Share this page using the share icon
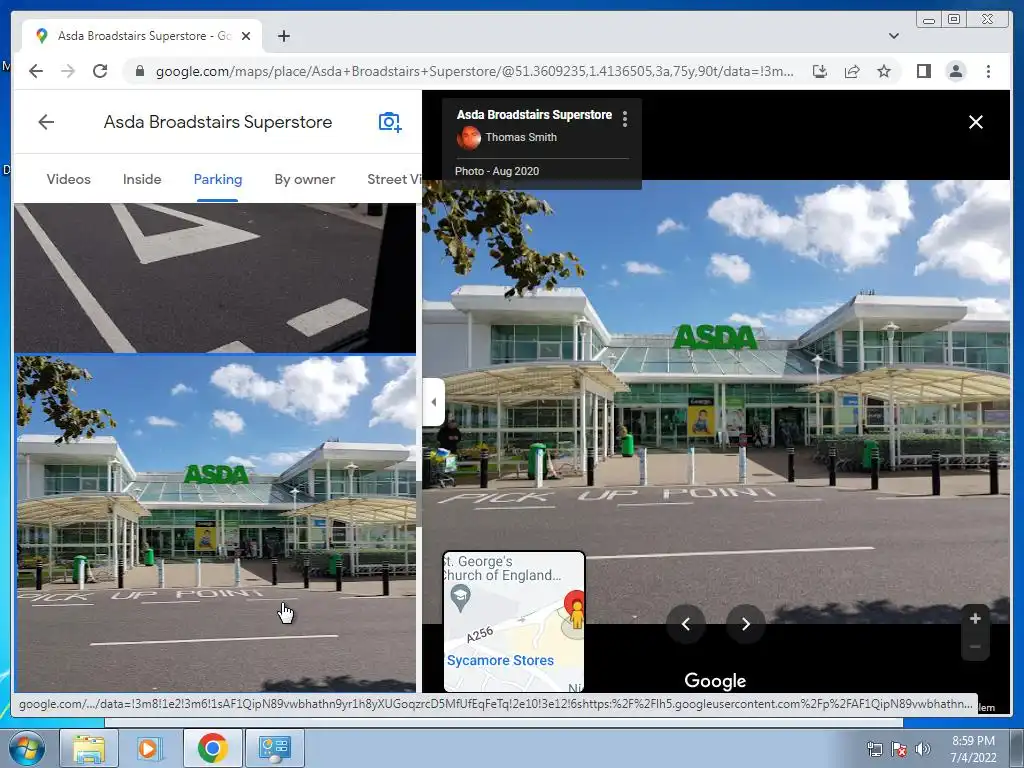 click(x=852, y=71)
